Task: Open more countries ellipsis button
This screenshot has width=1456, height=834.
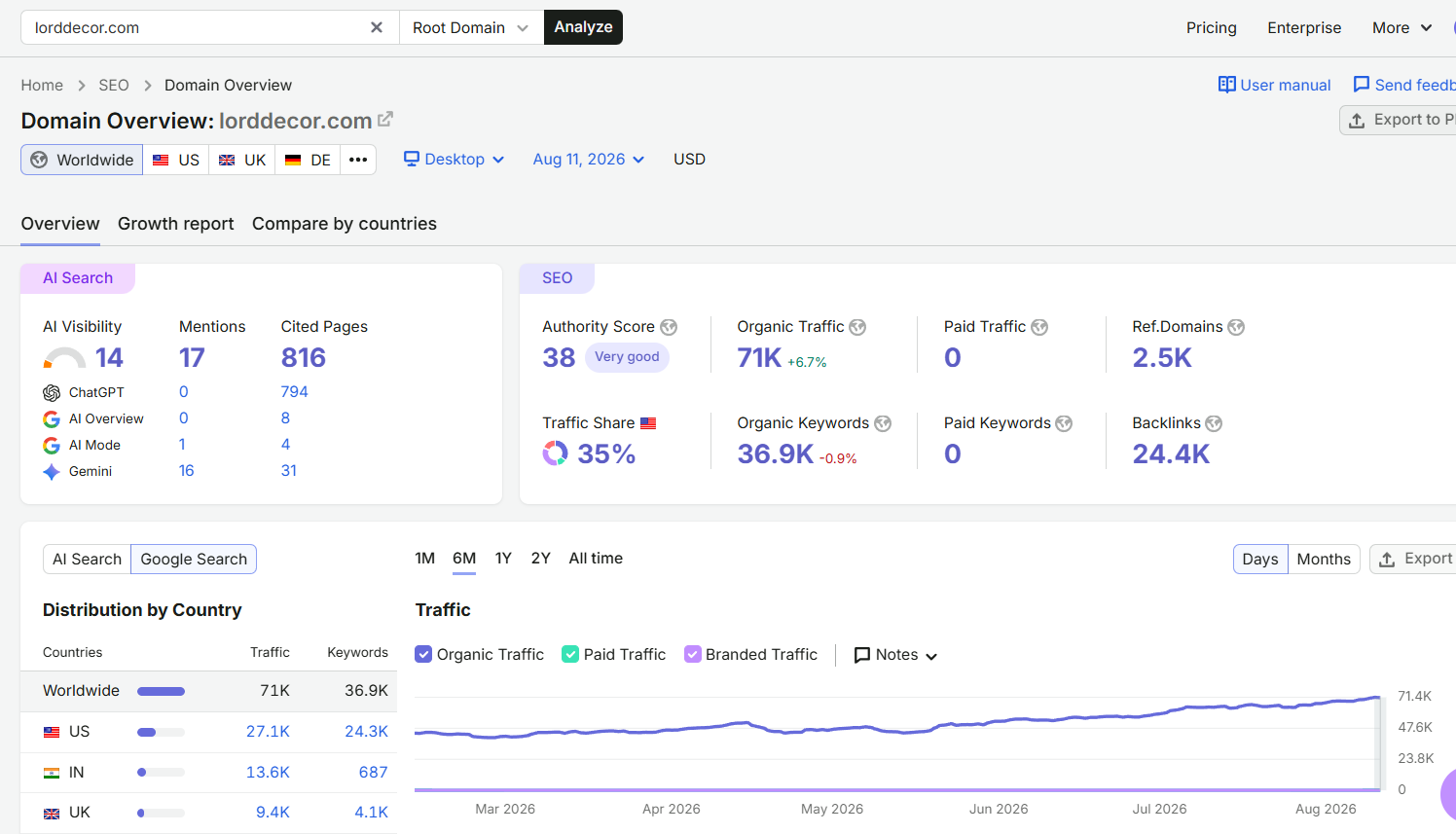Action: (x=358, y=160)
